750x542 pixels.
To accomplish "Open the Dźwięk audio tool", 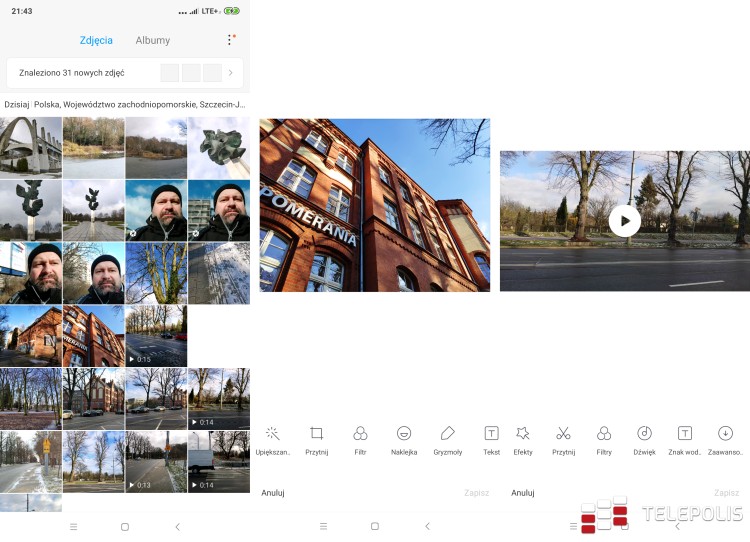I will [x=645, y=439].
